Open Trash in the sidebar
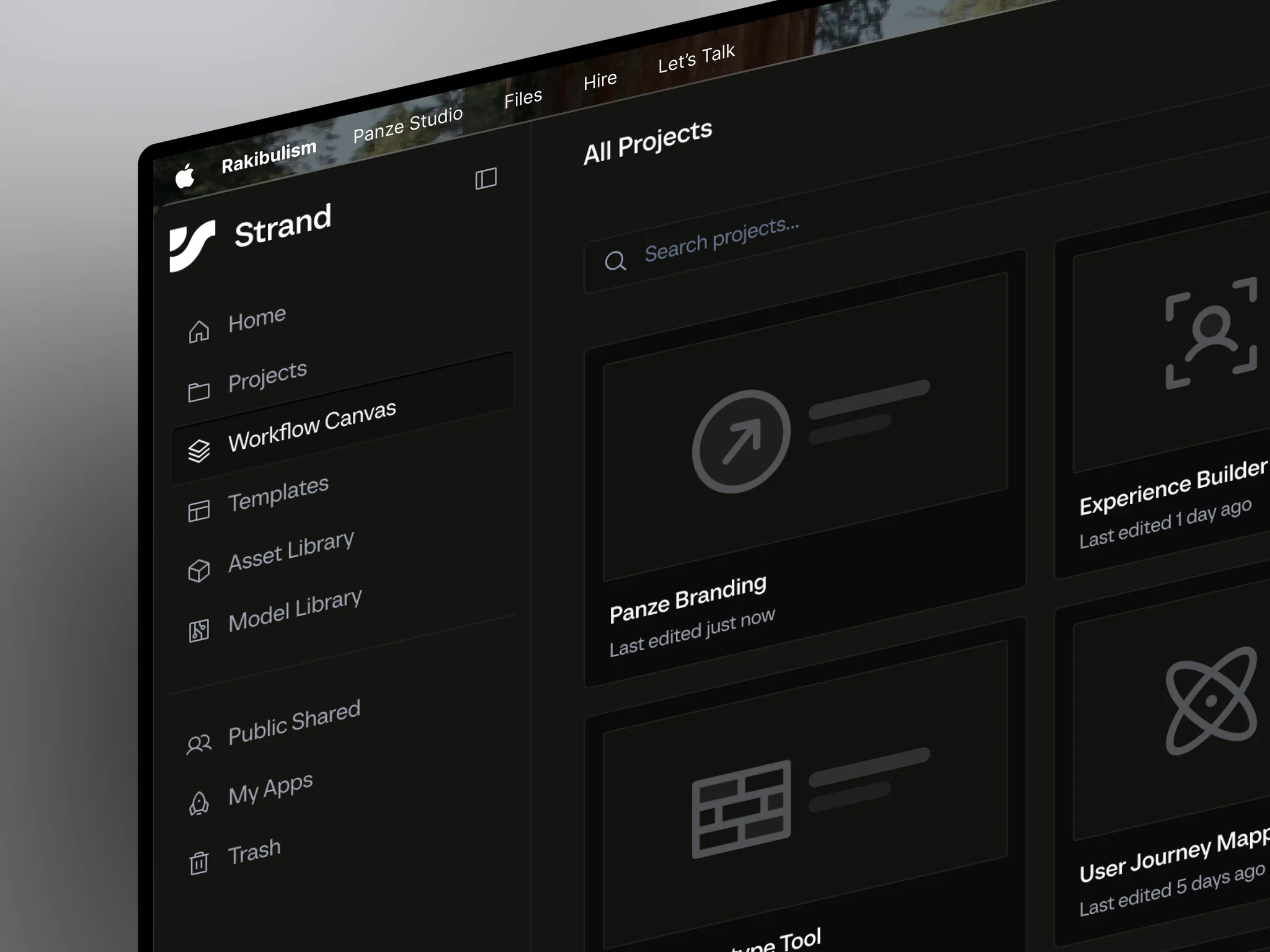This screenshot has height=952, width=1270. click(x=254, y=852)
